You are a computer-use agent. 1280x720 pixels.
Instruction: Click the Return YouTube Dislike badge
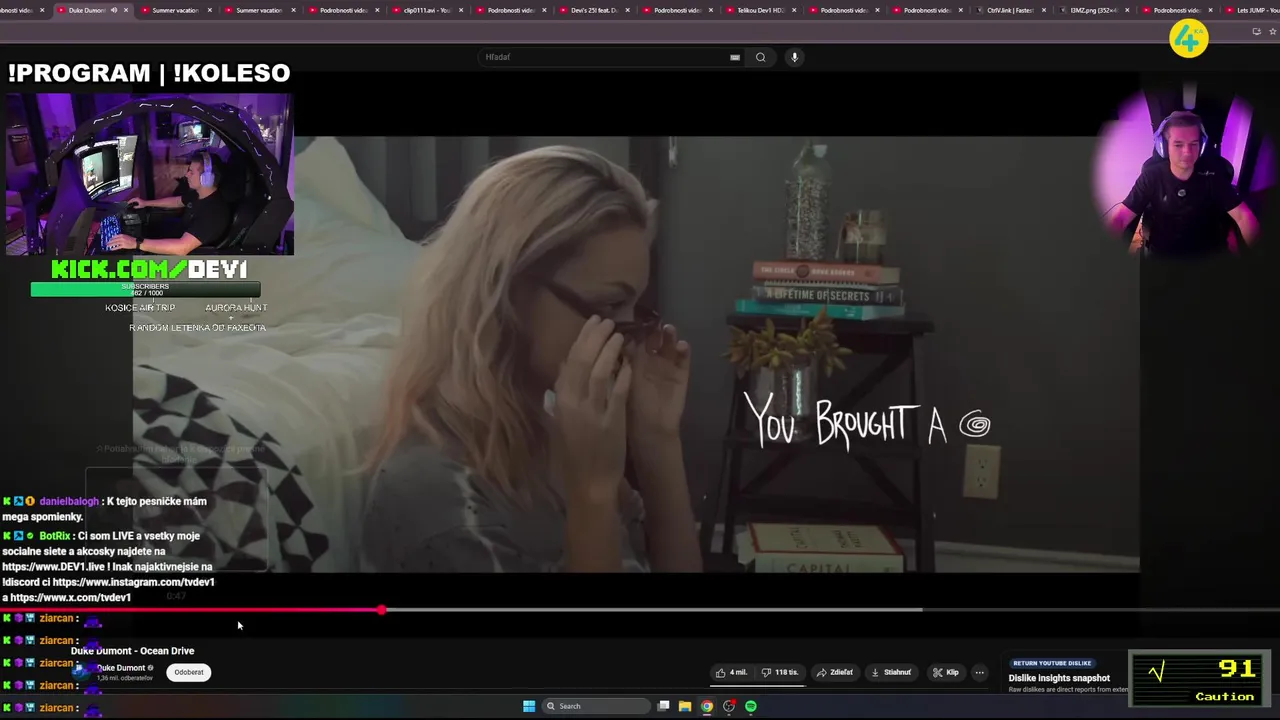pos(1051,663)
